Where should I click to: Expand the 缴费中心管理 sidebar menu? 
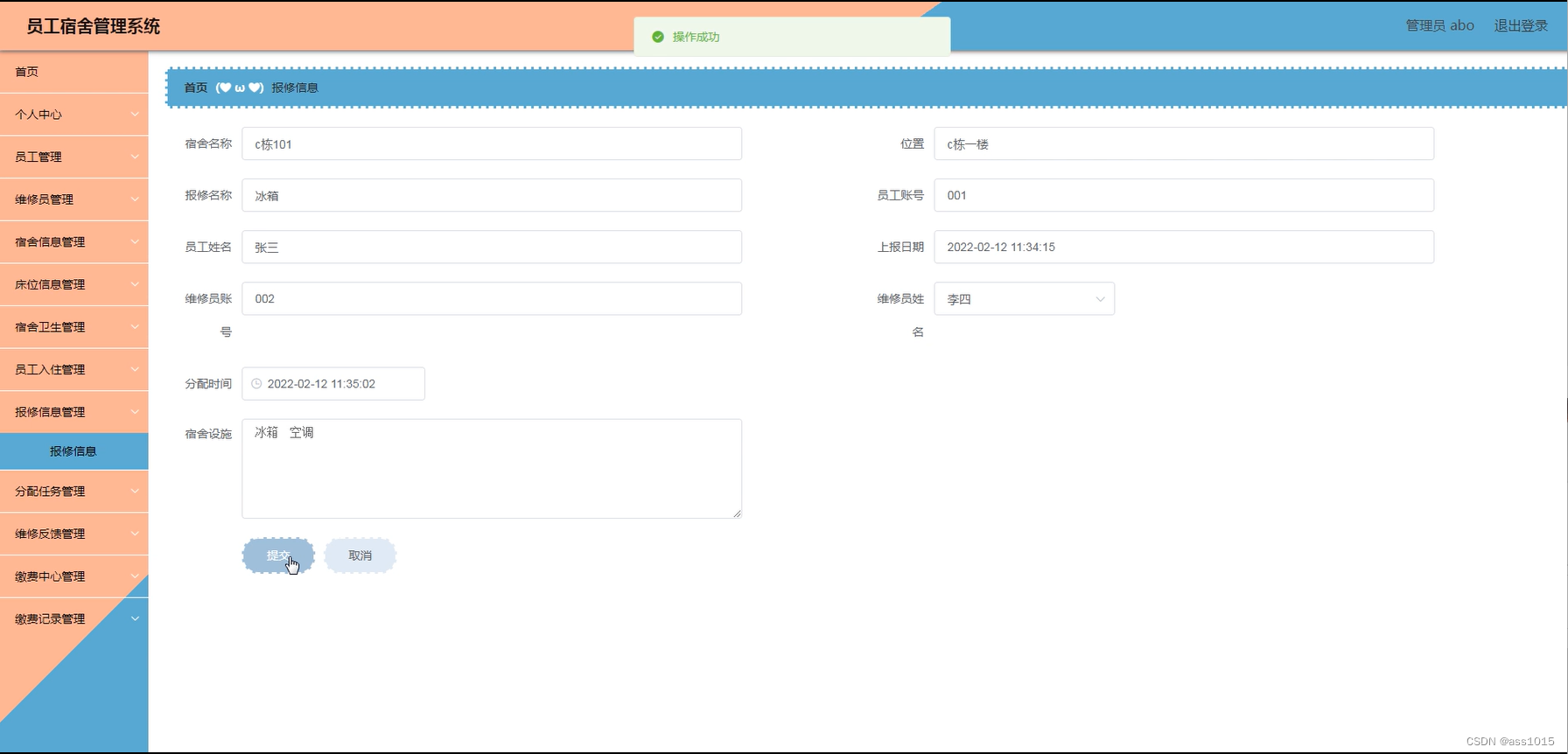[x=74, y=576]
